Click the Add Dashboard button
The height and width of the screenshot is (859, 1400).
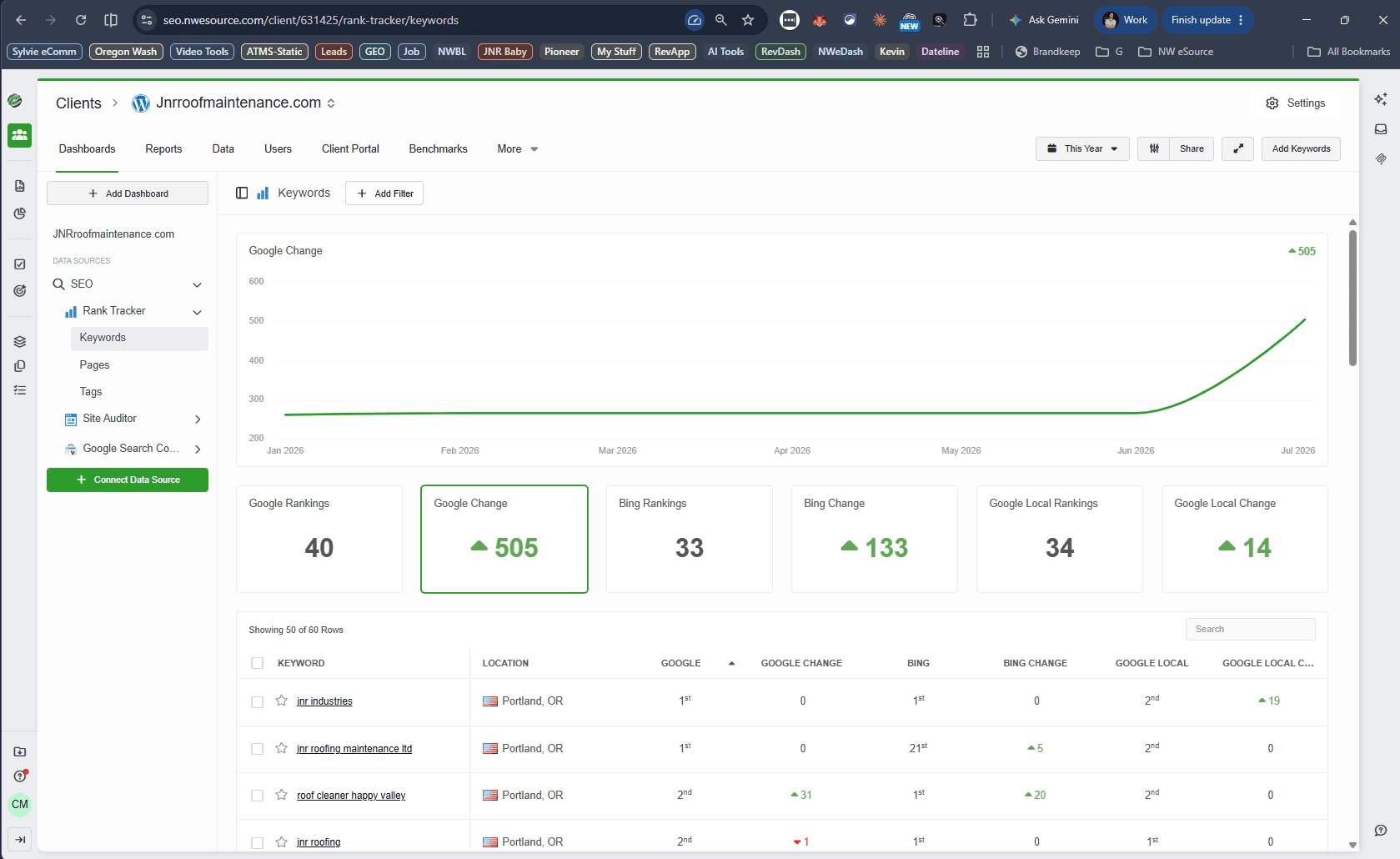(x=128, y=193)
